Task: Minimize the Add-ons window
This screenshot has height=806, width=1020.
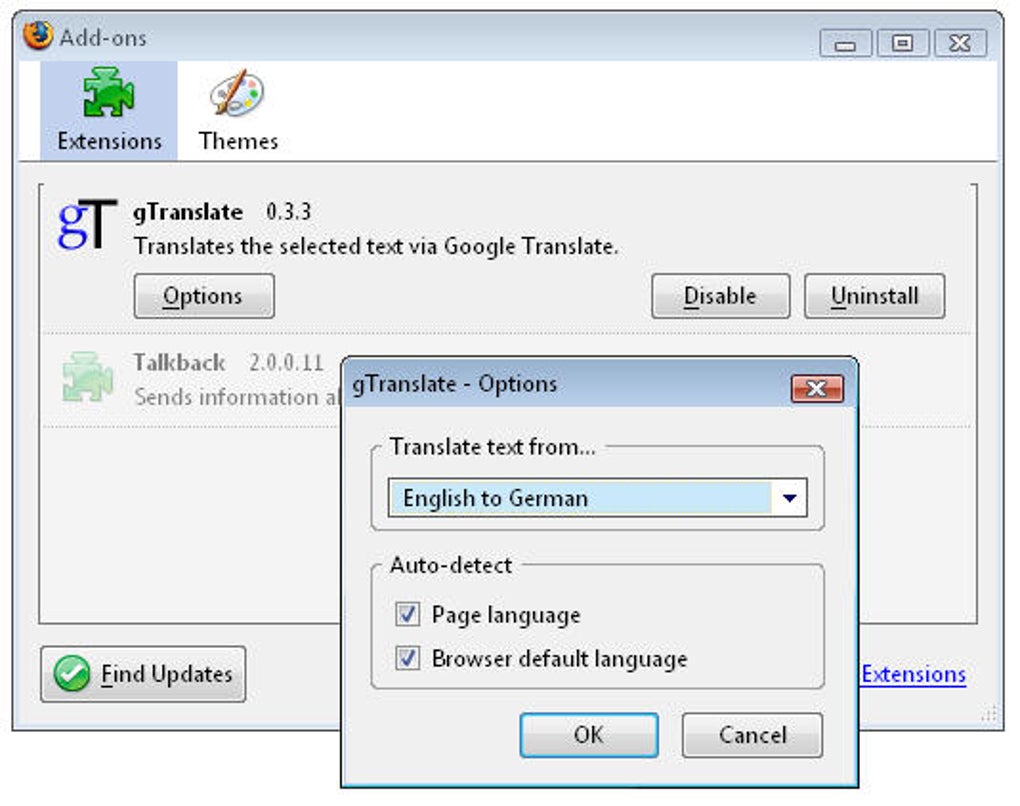Action: point(846,44)
